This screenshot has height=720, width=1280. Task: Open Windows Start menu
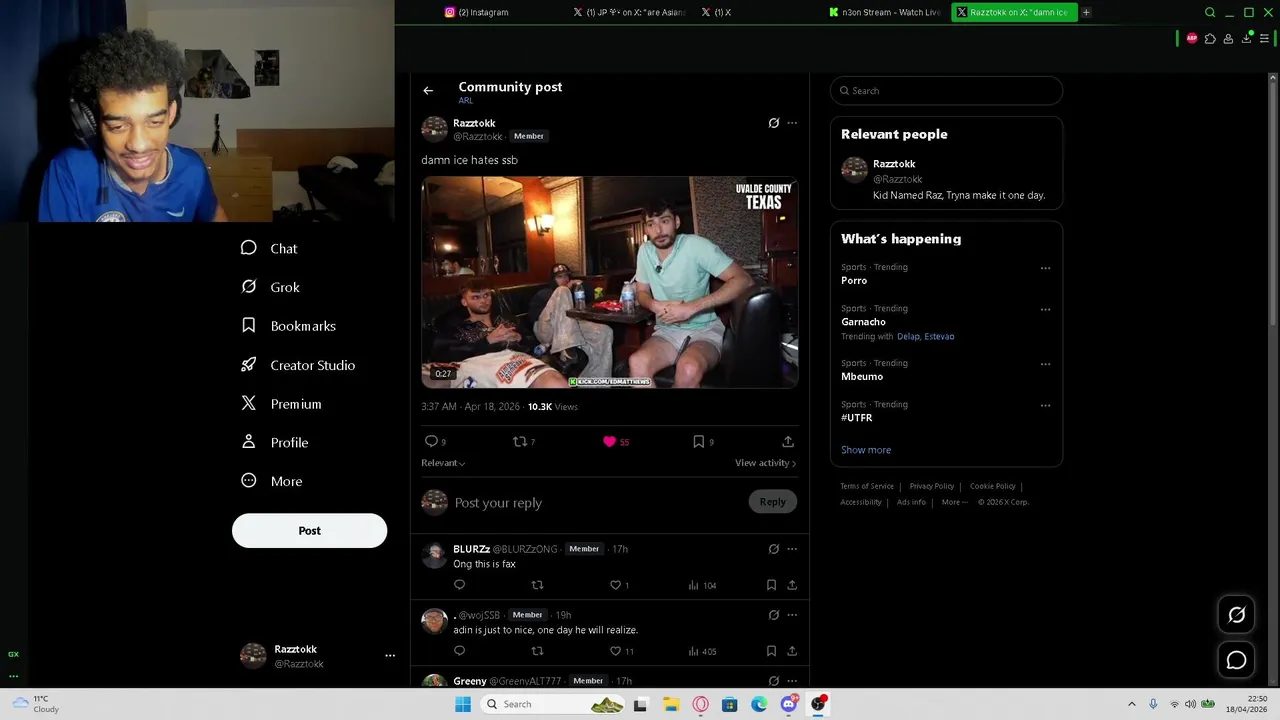click(x=463, y=704)
